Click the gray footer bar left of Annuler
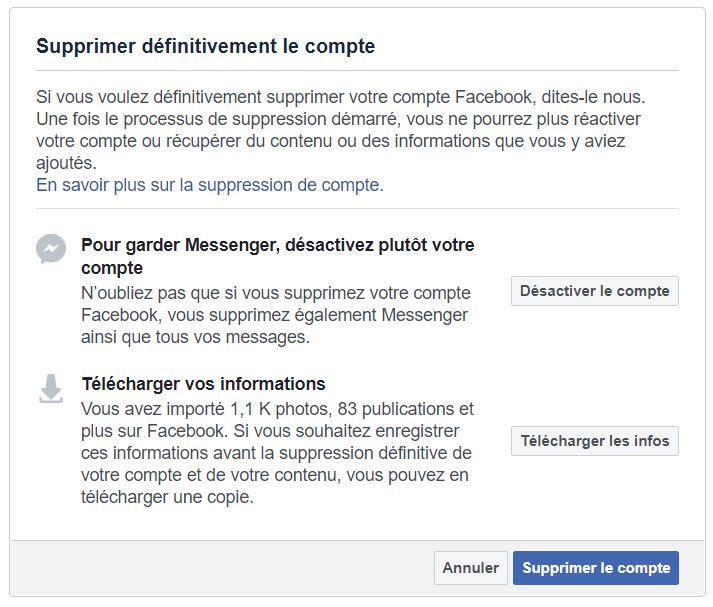This screenshot has width=713, height=607. click(221, 568)
